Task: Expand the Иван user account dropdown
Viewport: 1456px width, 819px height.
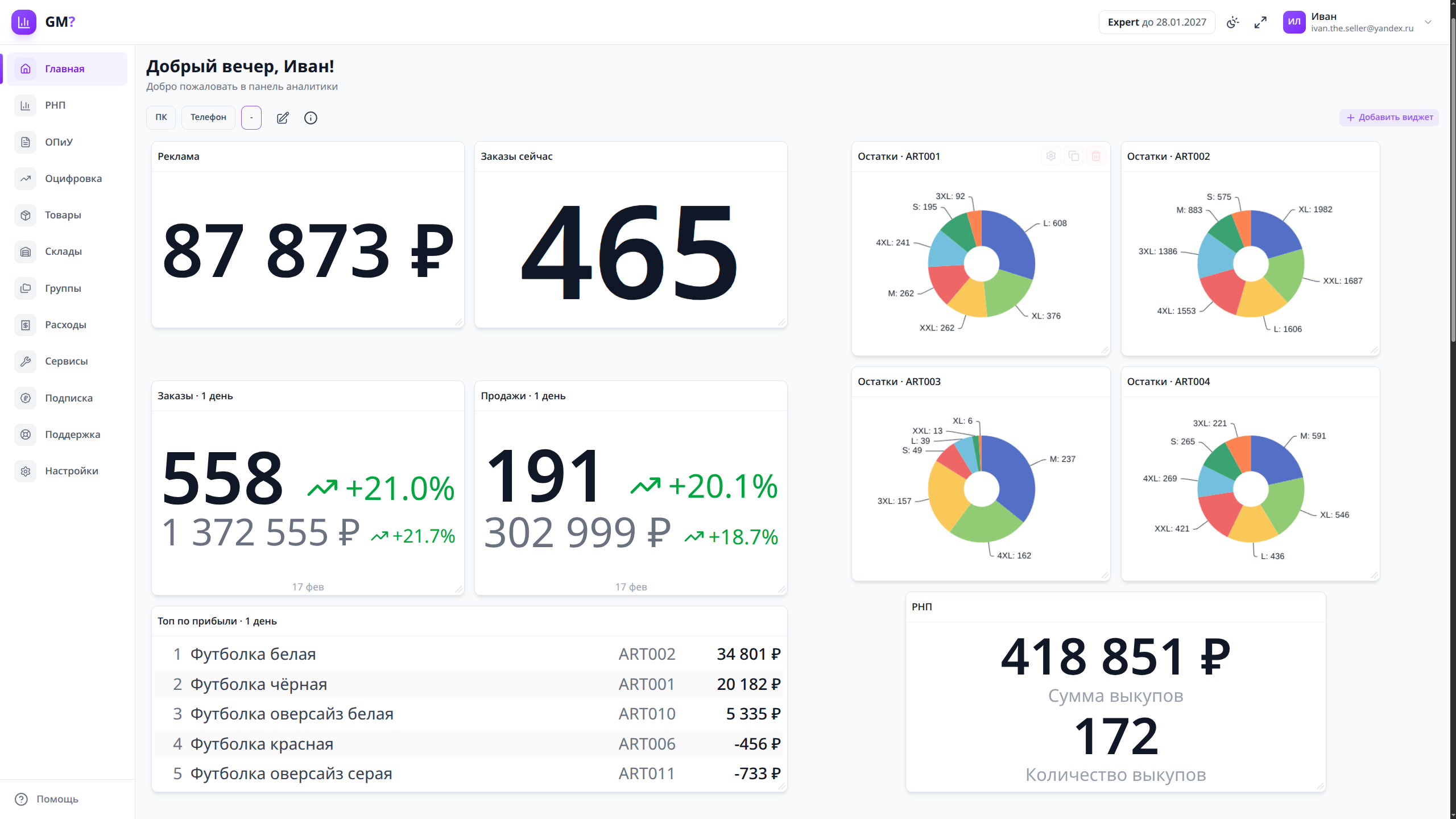Action: tap(1428, 22)
